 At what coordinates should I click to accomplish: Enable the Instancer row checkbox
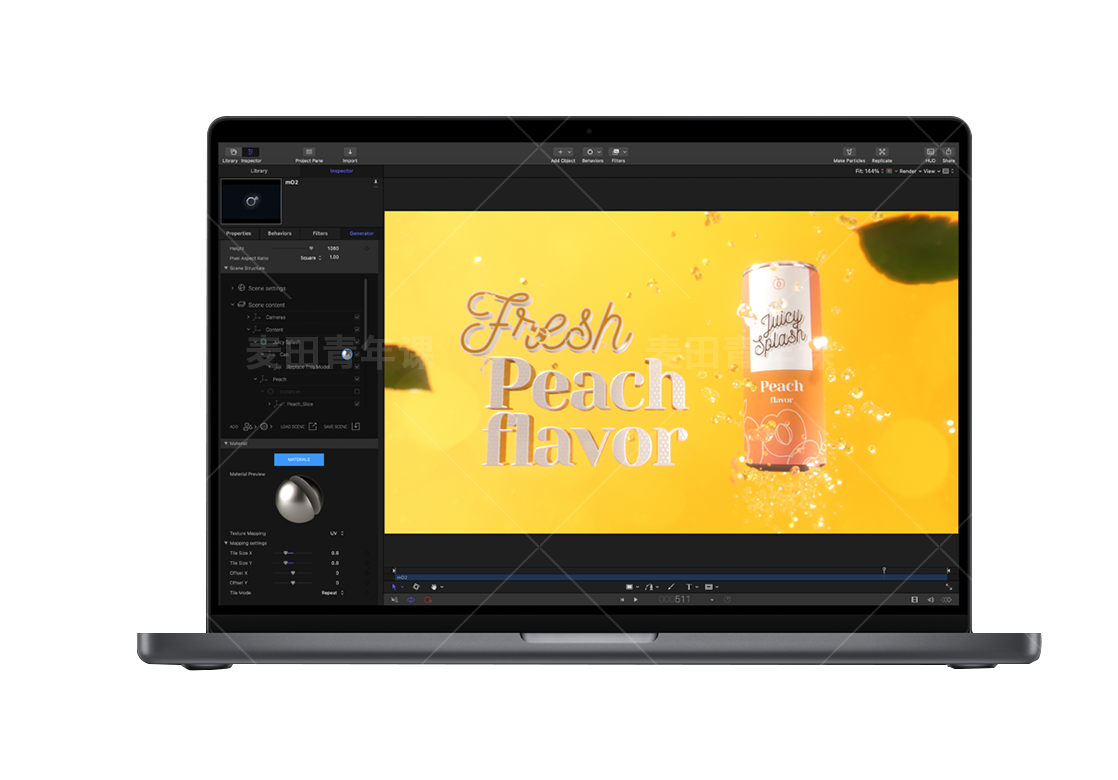click(357, 391)
